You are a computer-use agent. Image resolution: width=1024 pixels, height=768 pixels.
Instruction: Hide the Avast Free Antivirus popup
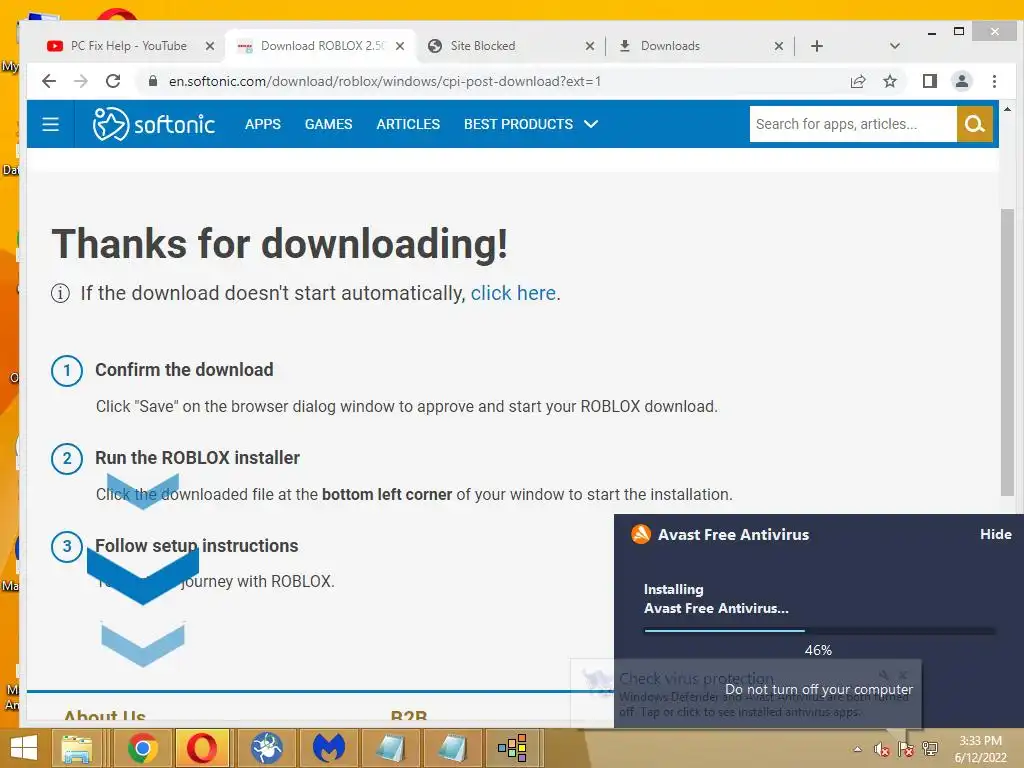tap(995, 534)
